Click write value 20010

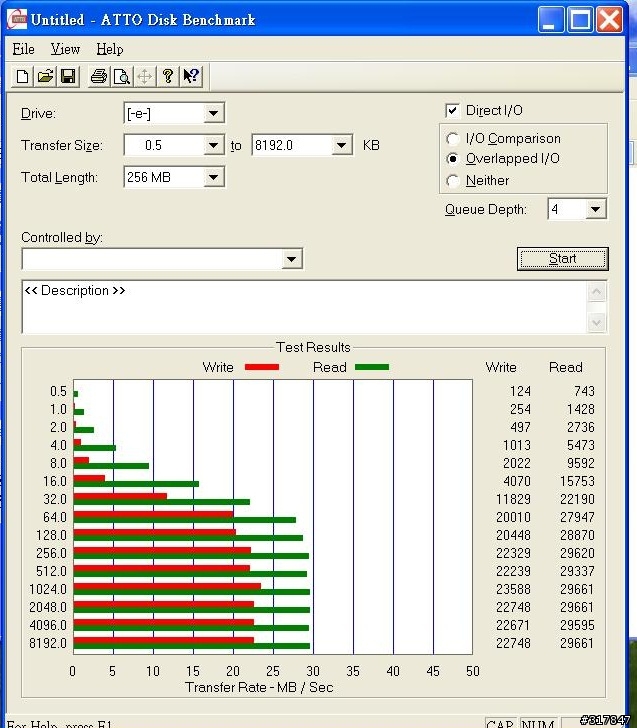click(513, 517)
